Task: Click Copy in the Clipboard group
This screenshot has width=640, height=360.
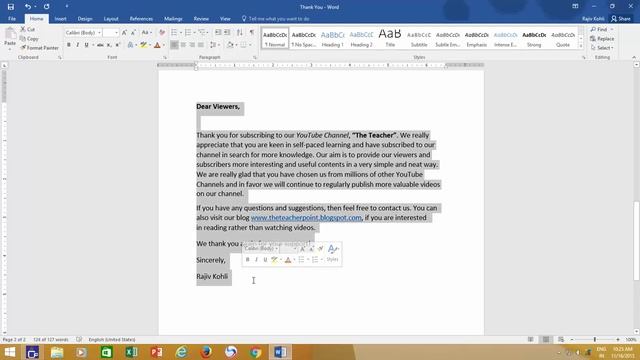Action: 29,39
